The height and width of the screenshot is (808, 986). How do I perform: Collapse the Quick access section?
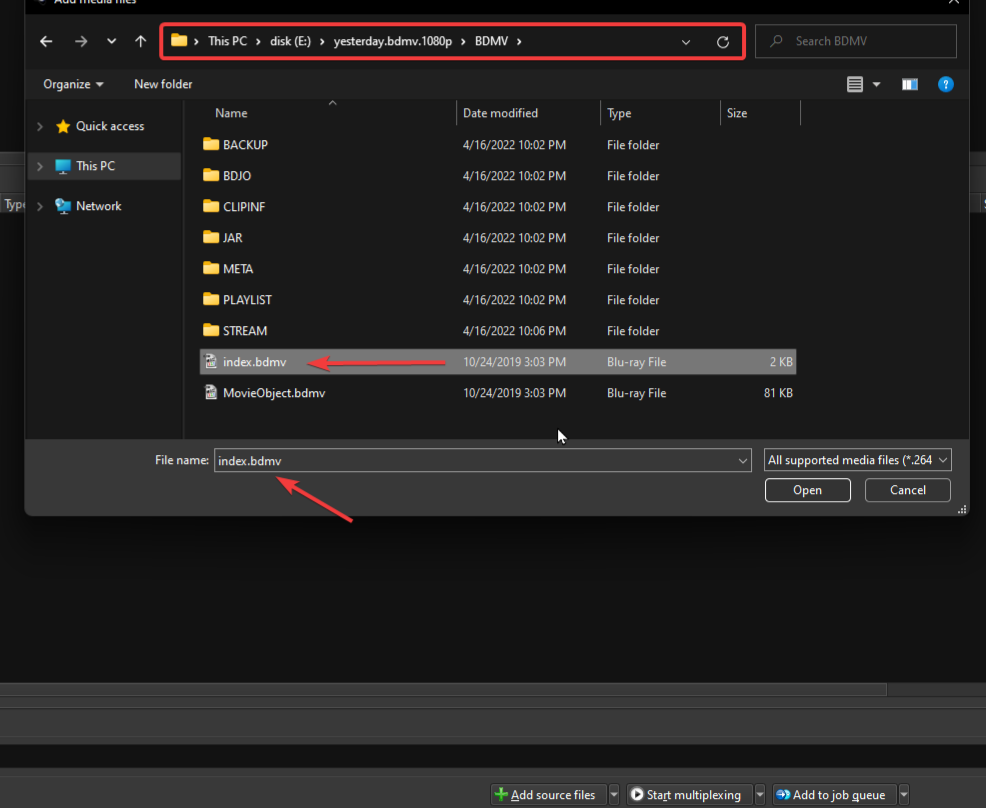pos(40,126)
